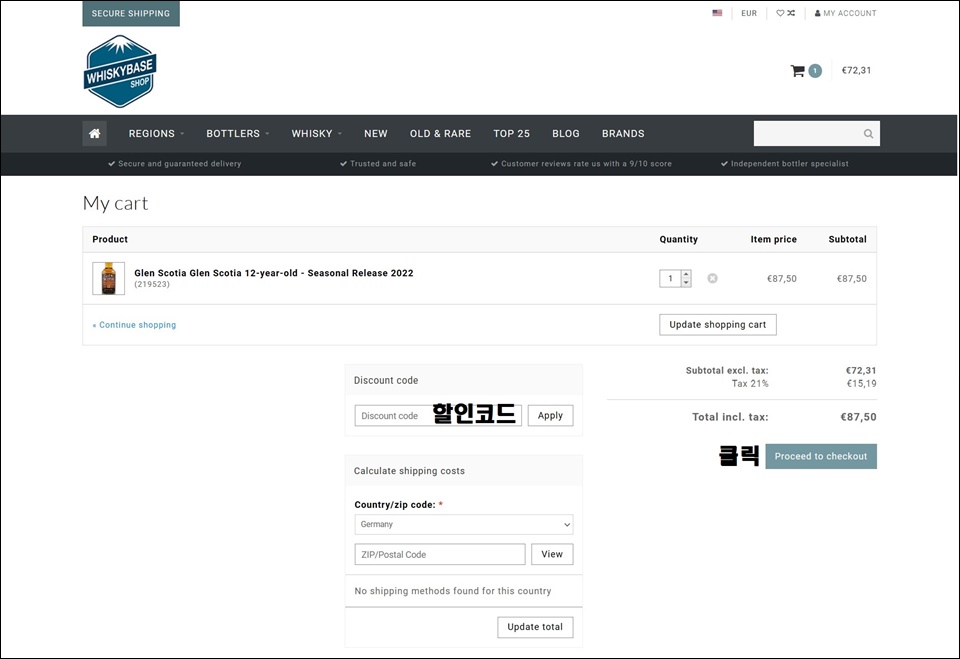The height and width of the screenshot is (659, 960).
Task: Click Proceed to checkout button
Action: point(820,456)
